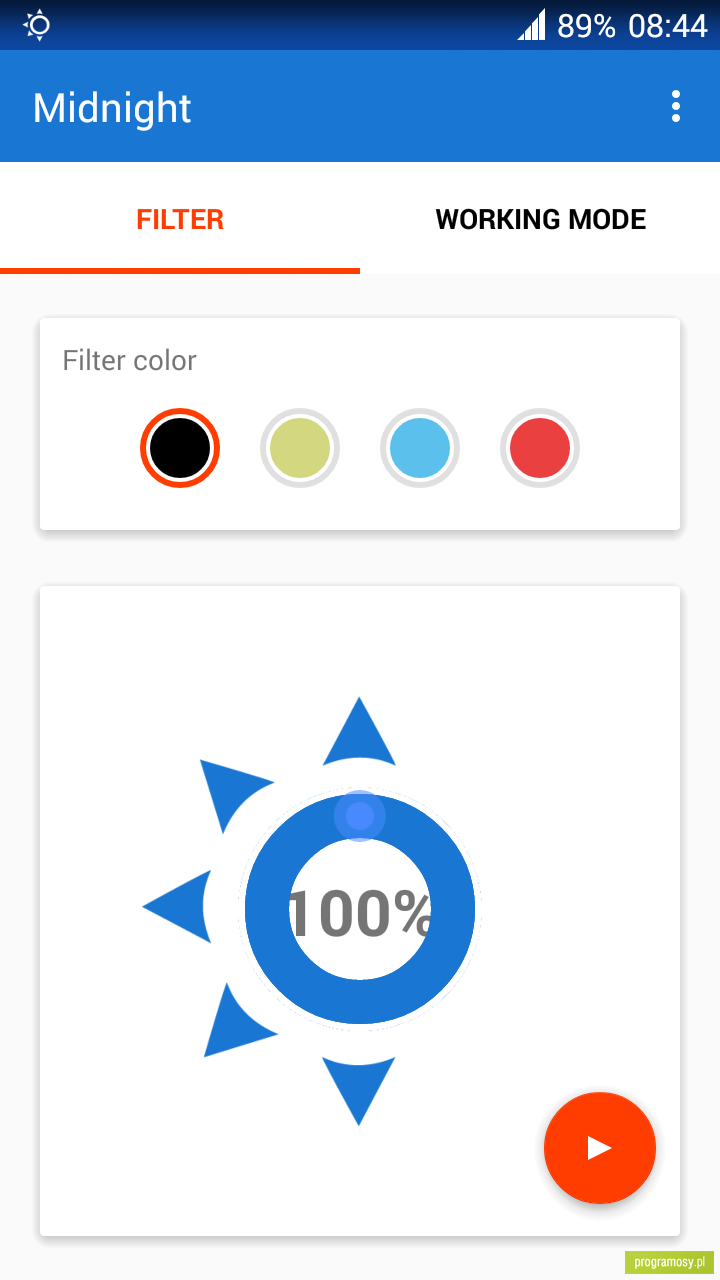Viewport: 720px width, 1280px height.
Task: Tap the brightness icon in status bar
Action: coord(37,25)
